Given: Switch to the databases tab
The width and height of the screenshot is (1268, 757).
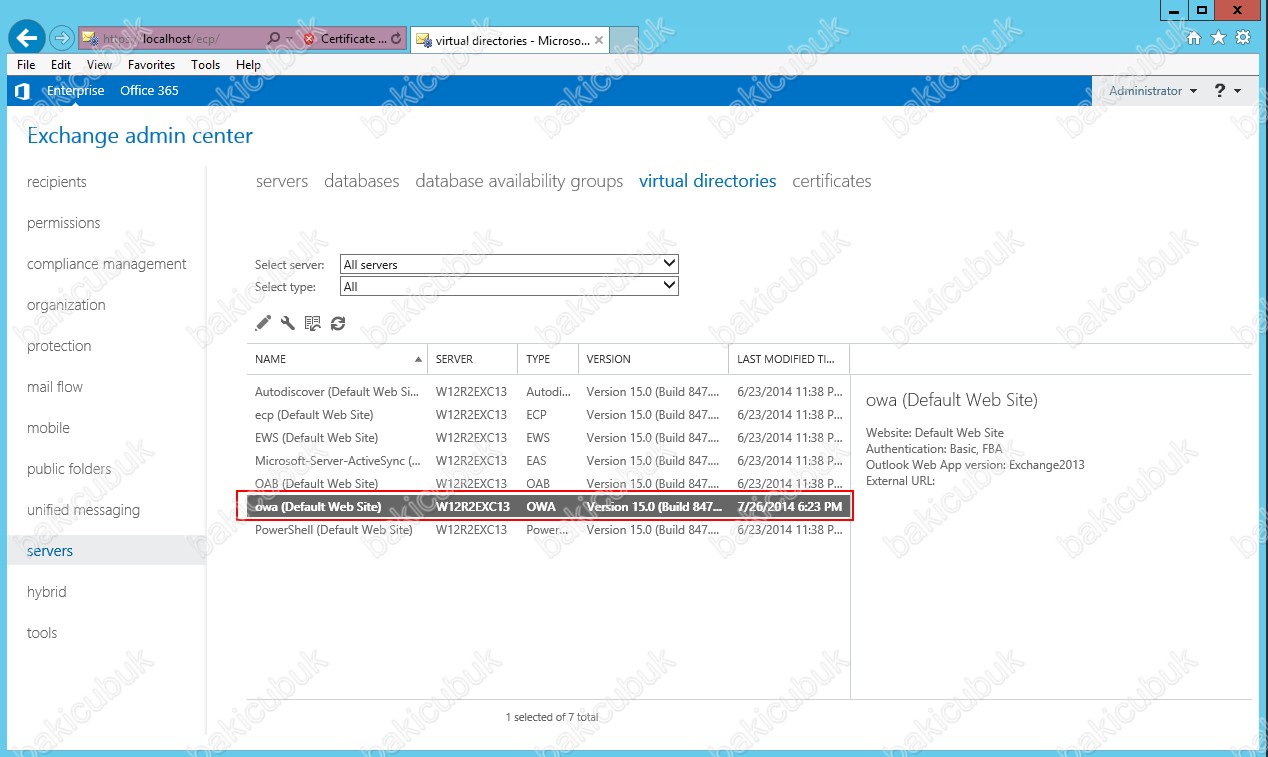Looking at the screenshot, I should pyautogui.click(x=362, y=181).
